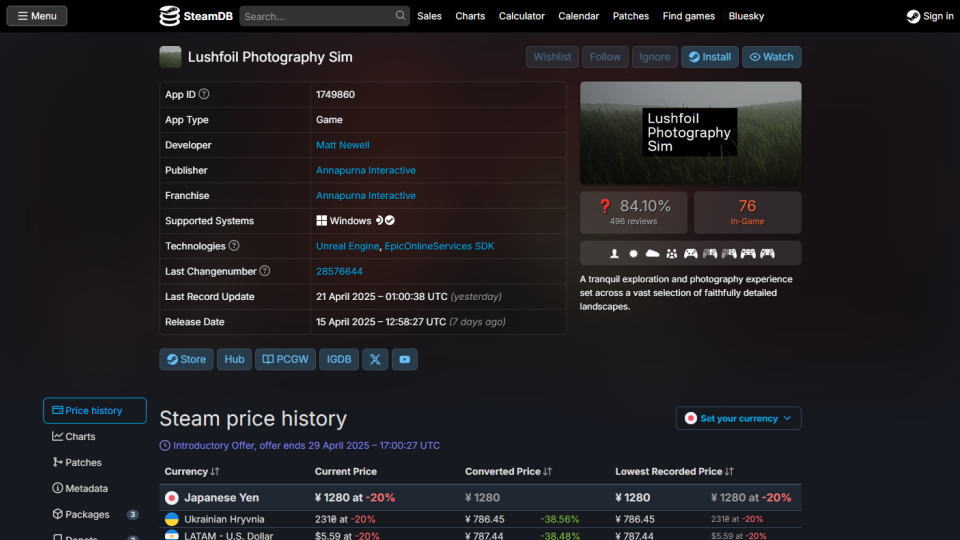
Task: Open the Charts nav item in header
Action: 470,16
